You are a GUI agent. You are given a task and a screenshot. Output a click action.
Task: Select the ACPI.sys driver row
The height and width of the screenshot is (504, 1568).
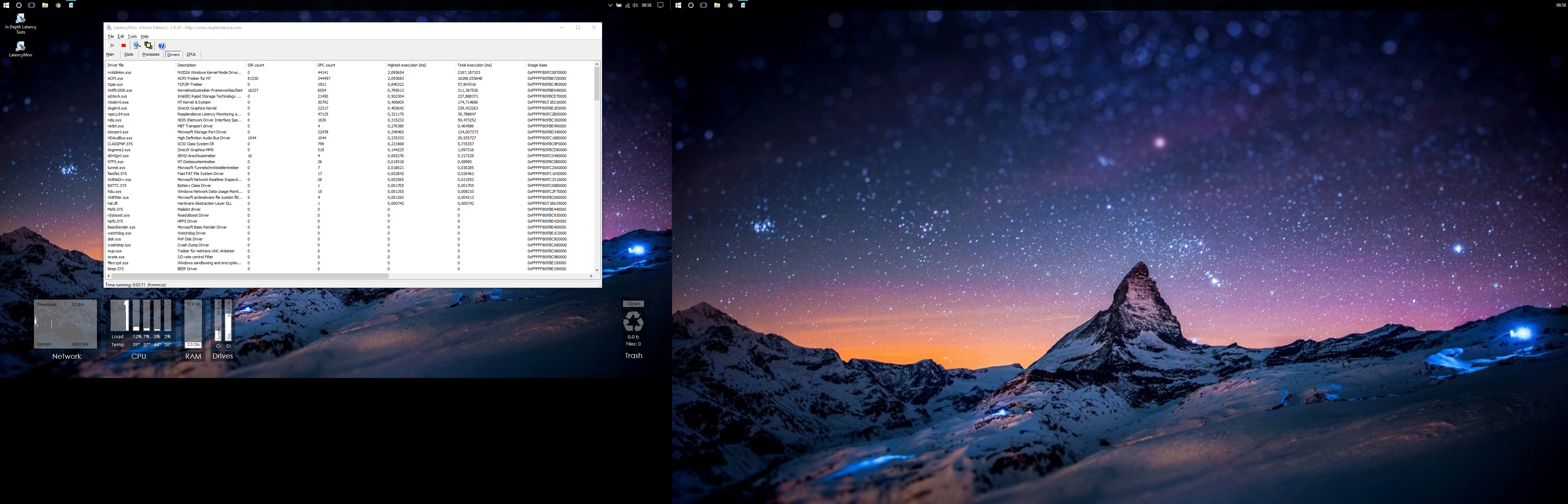click(349, 78)
